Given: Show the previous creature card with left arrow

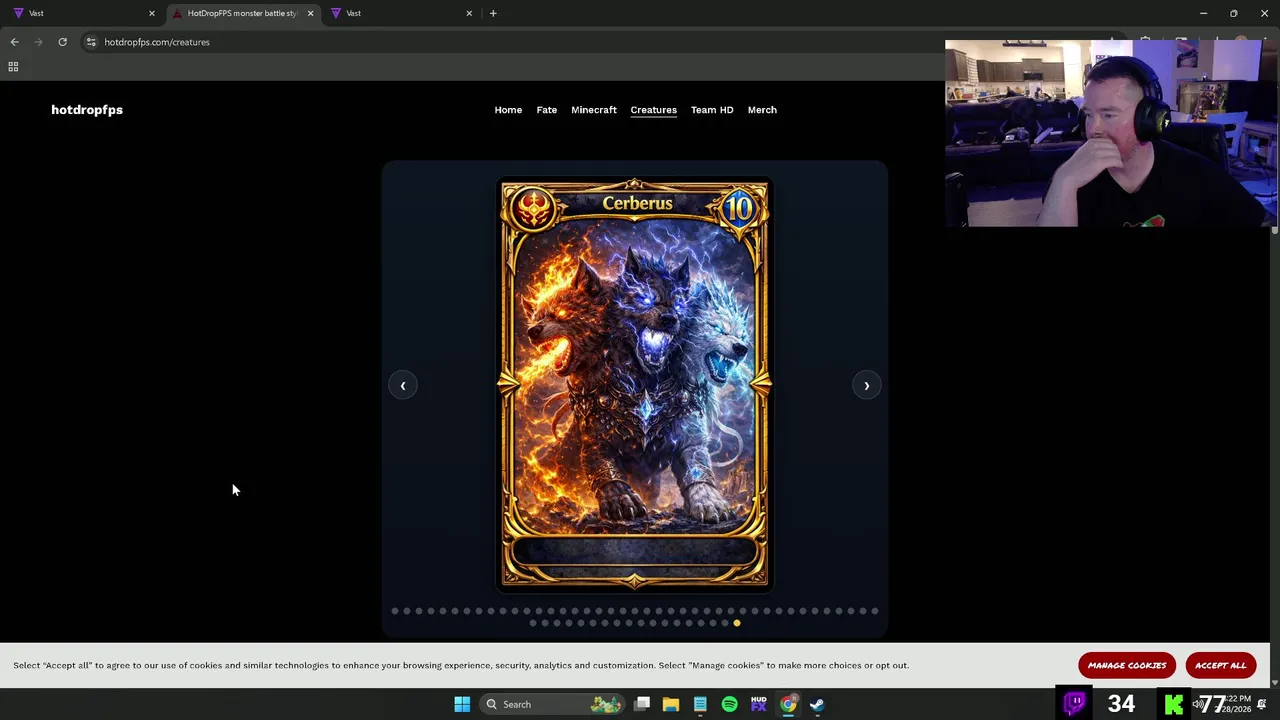Looking at the screenshot, I should [x=403, y=385].
